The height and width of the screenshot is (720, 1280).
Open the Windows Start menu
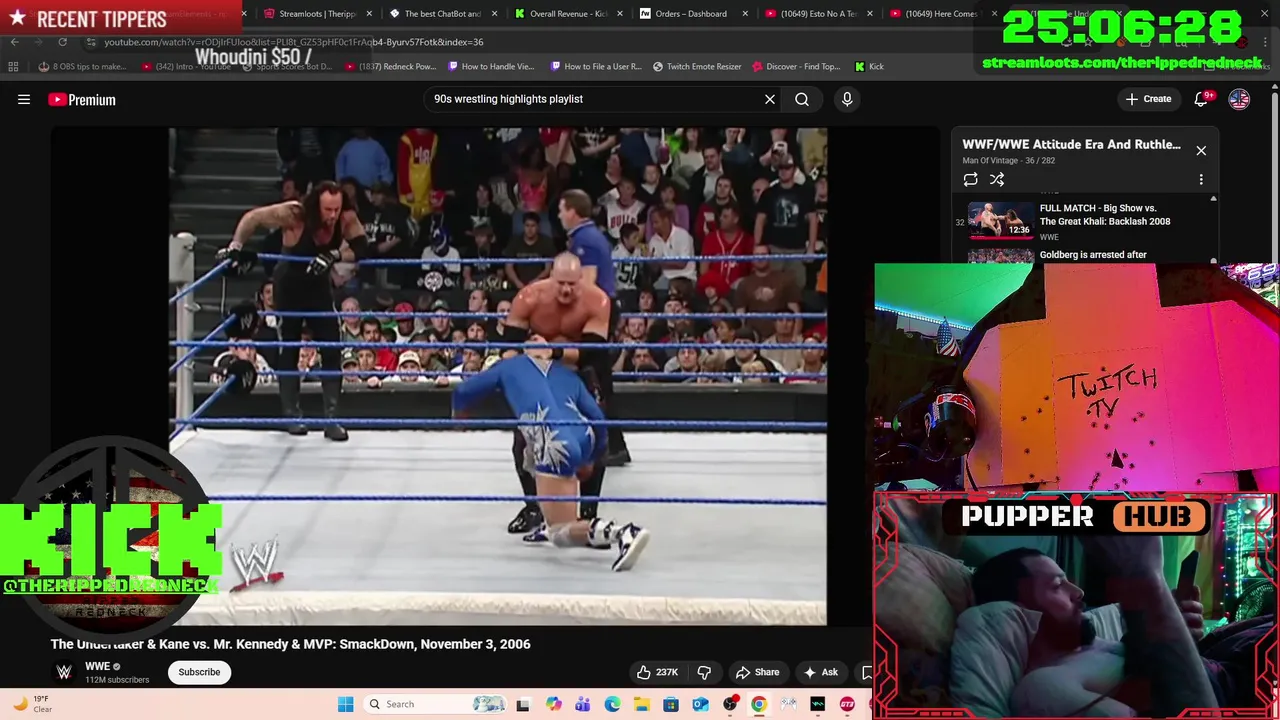pyautogui.click(x=345, y=704)
